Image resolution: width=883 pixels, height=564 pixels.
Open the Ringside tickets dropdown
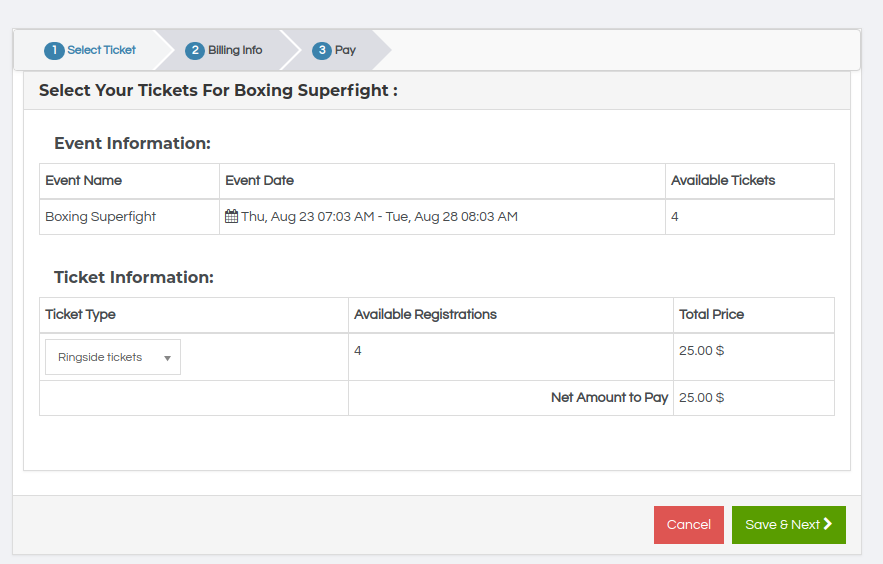[x=112, y=357]
